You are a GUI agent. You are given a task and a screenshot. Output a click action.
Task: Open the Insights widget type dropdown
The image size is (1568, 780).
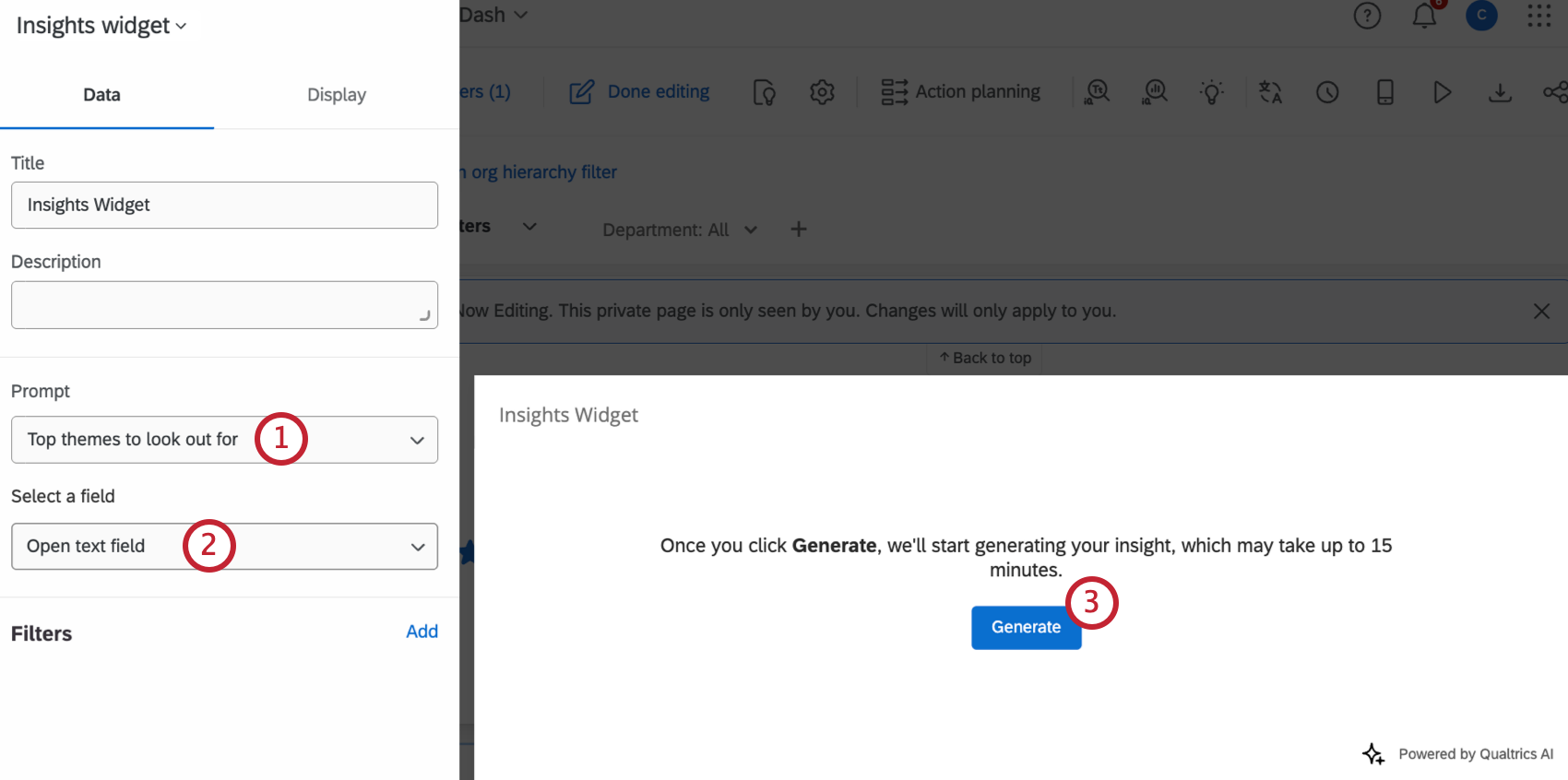point(101,26)
